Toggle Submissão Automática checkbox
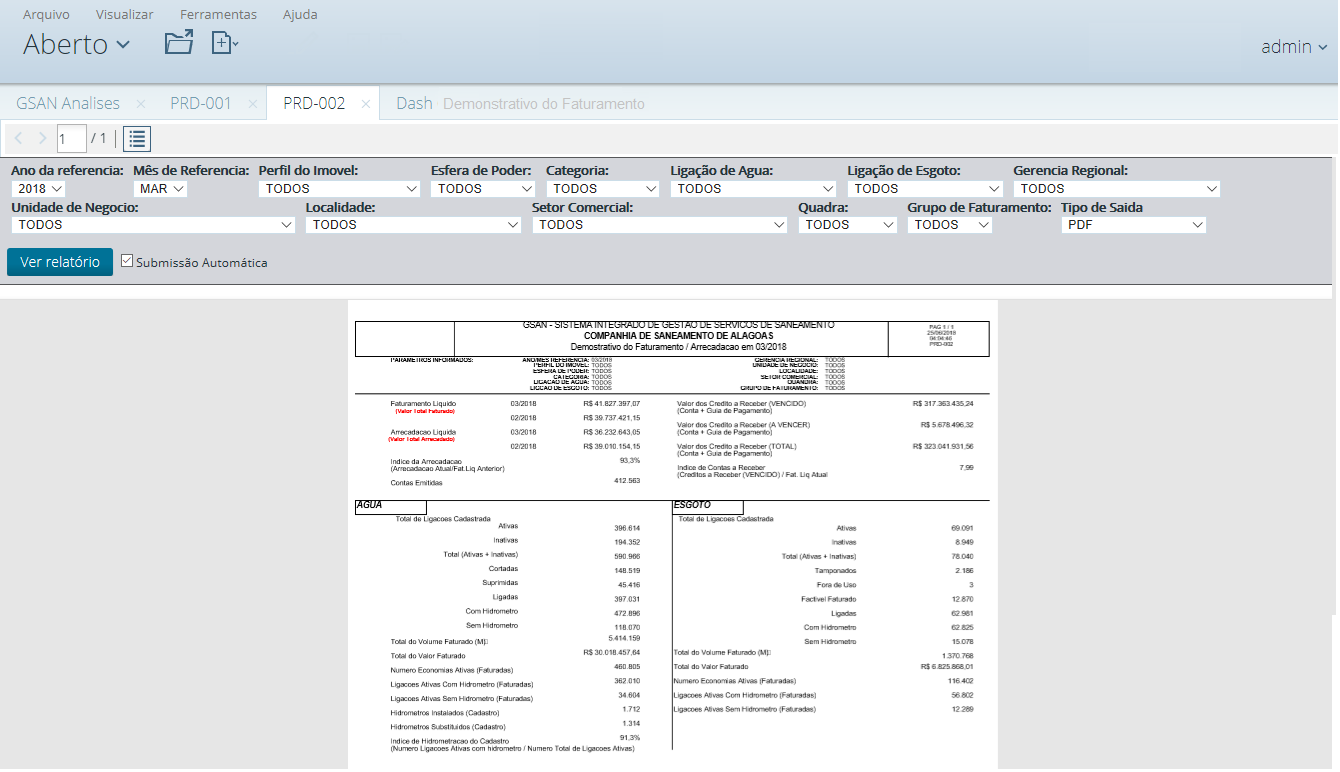The width and height of the screenshot is (1340, 772). [x=127, y=261]
